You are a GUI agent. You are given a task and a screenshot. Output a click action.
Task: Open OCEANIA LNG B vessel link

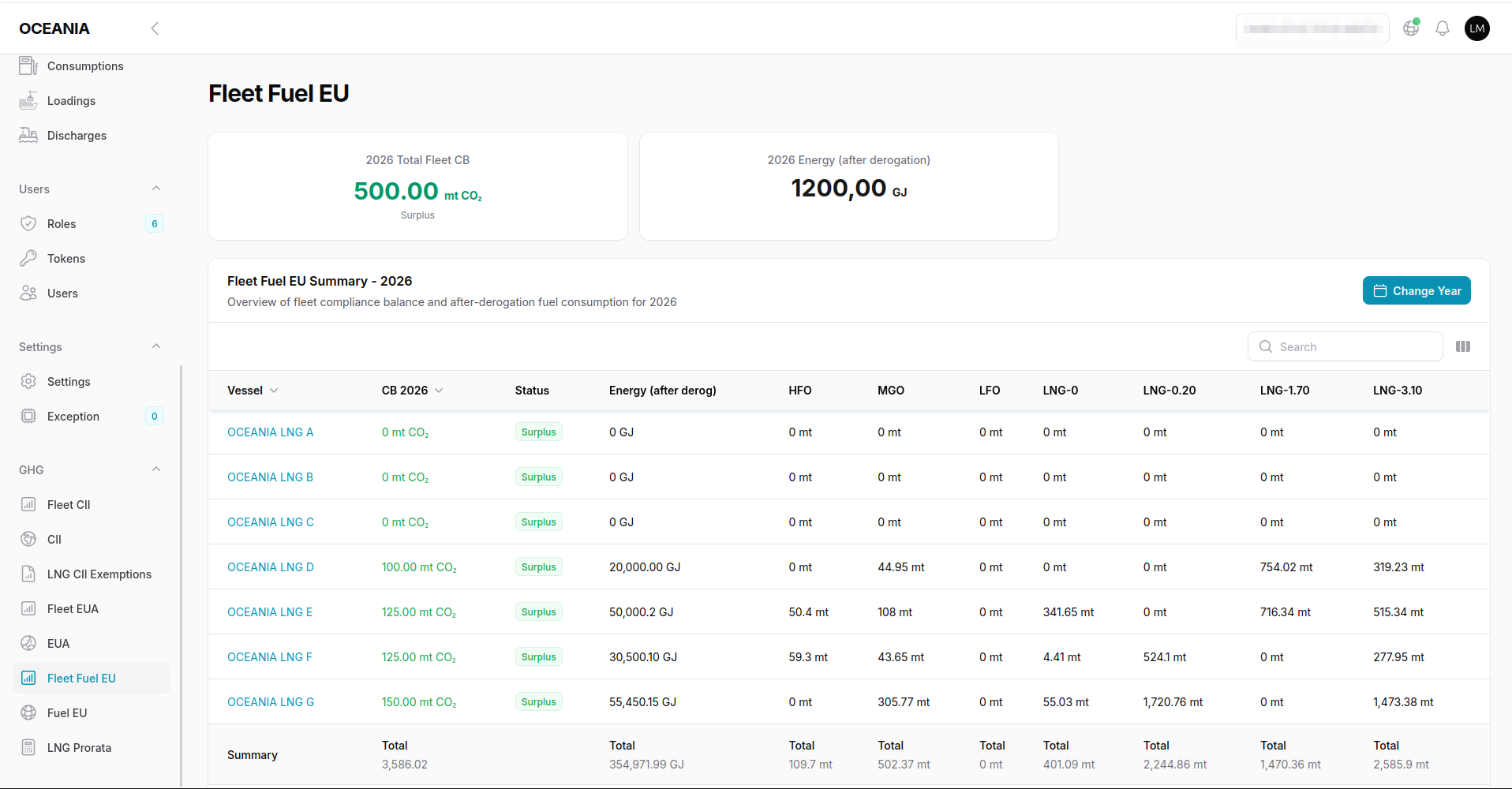270,477
